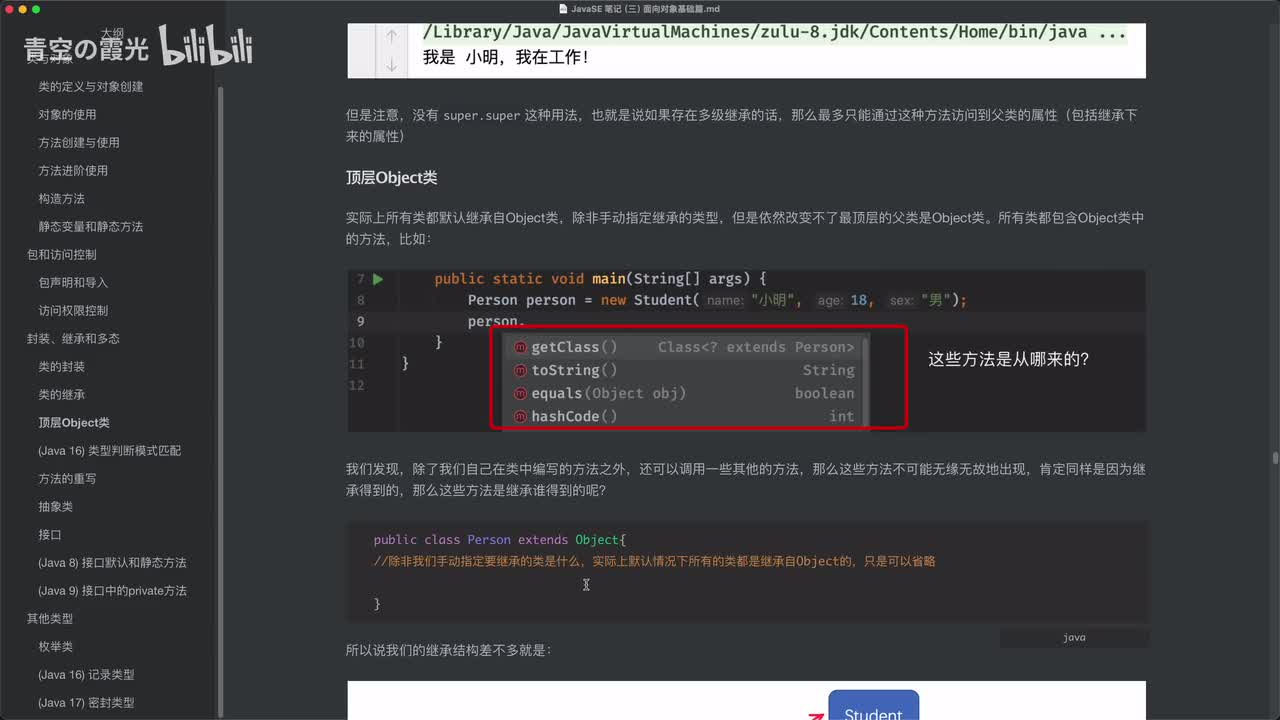Go to 方法创建与使用 in outline
This screenshot has width=1280, height=720.
pos(79,143)
